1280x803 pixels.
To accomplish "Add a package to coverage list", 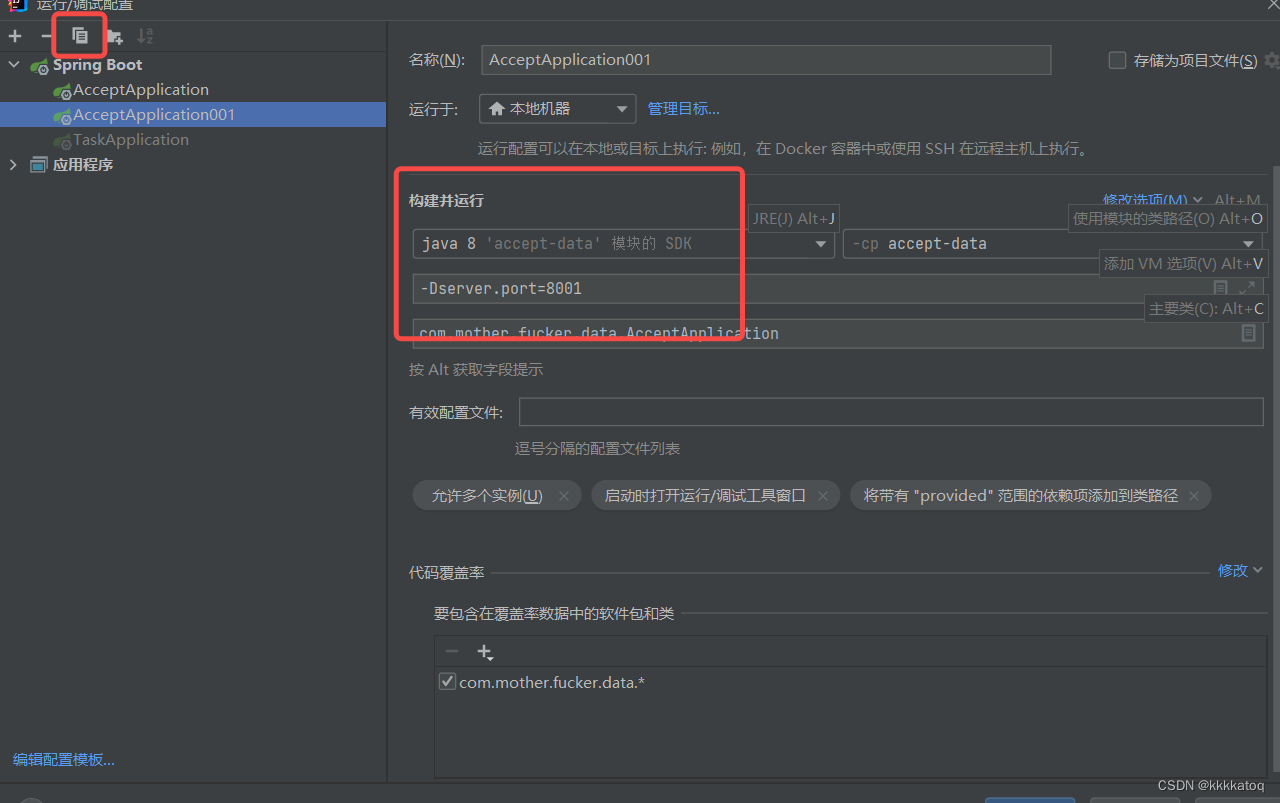I will point(485,651).
